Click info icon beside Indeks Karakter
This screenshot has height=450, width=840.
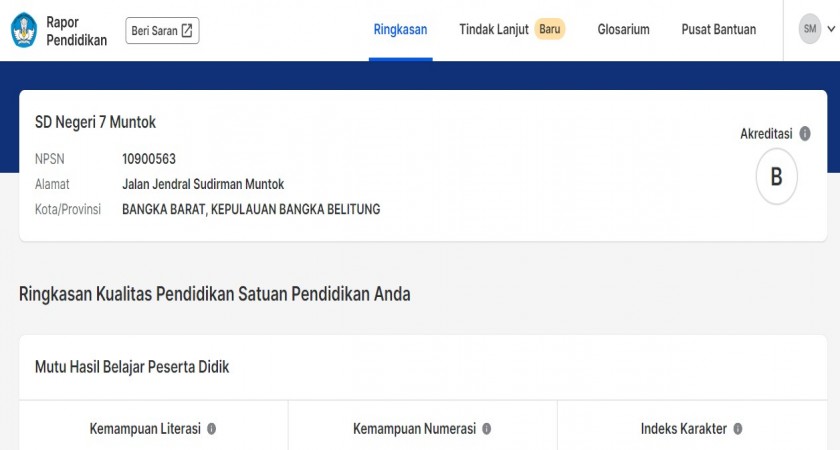pos(737,429)
